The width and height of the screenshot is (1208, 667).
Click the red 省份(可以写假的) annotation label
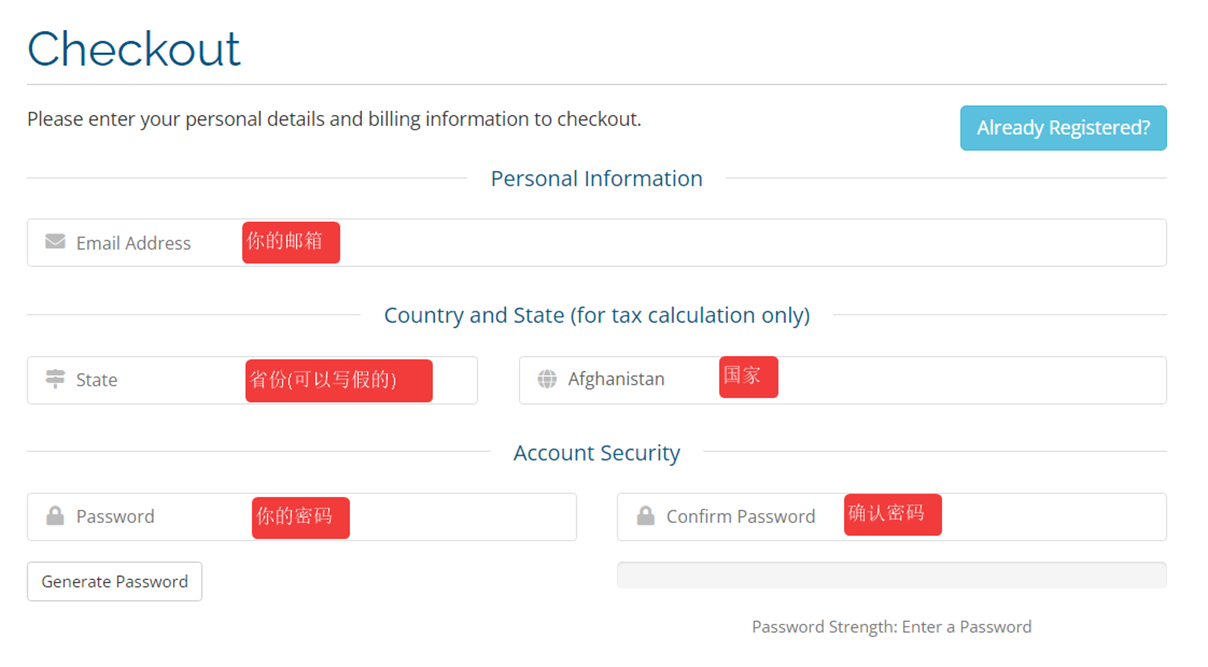click(339, 381)
